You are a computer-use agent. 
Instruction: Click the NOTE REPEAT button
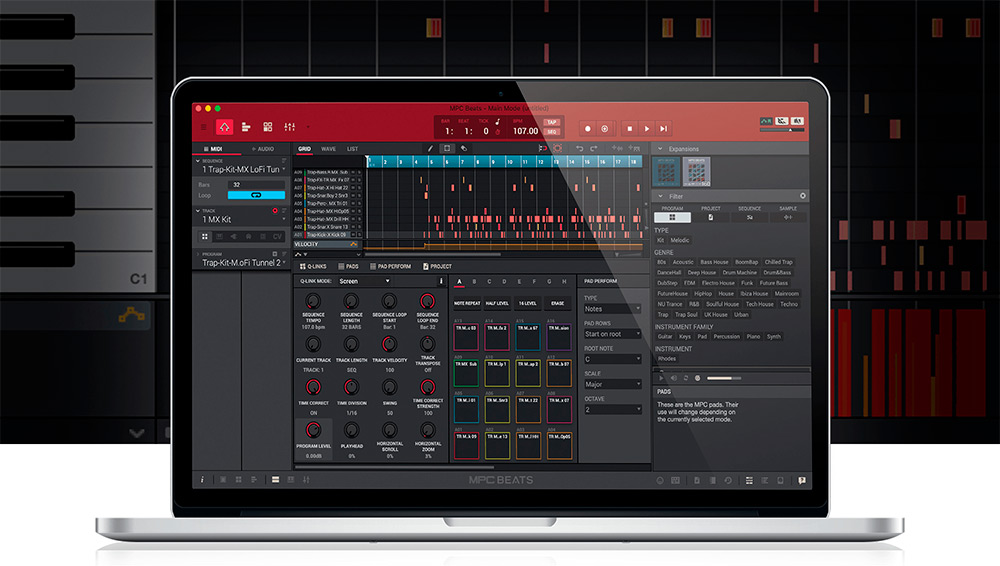467,303
